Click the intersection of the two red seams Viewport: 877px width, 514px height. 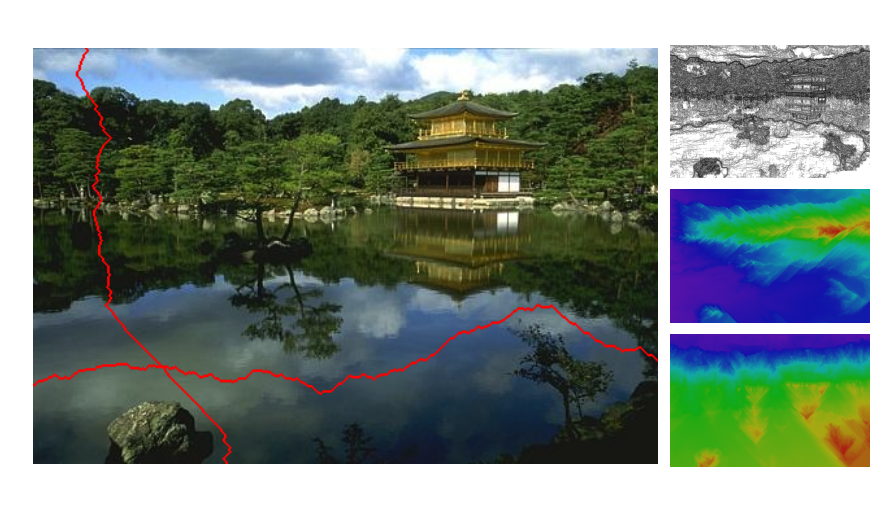click(163, 366)
